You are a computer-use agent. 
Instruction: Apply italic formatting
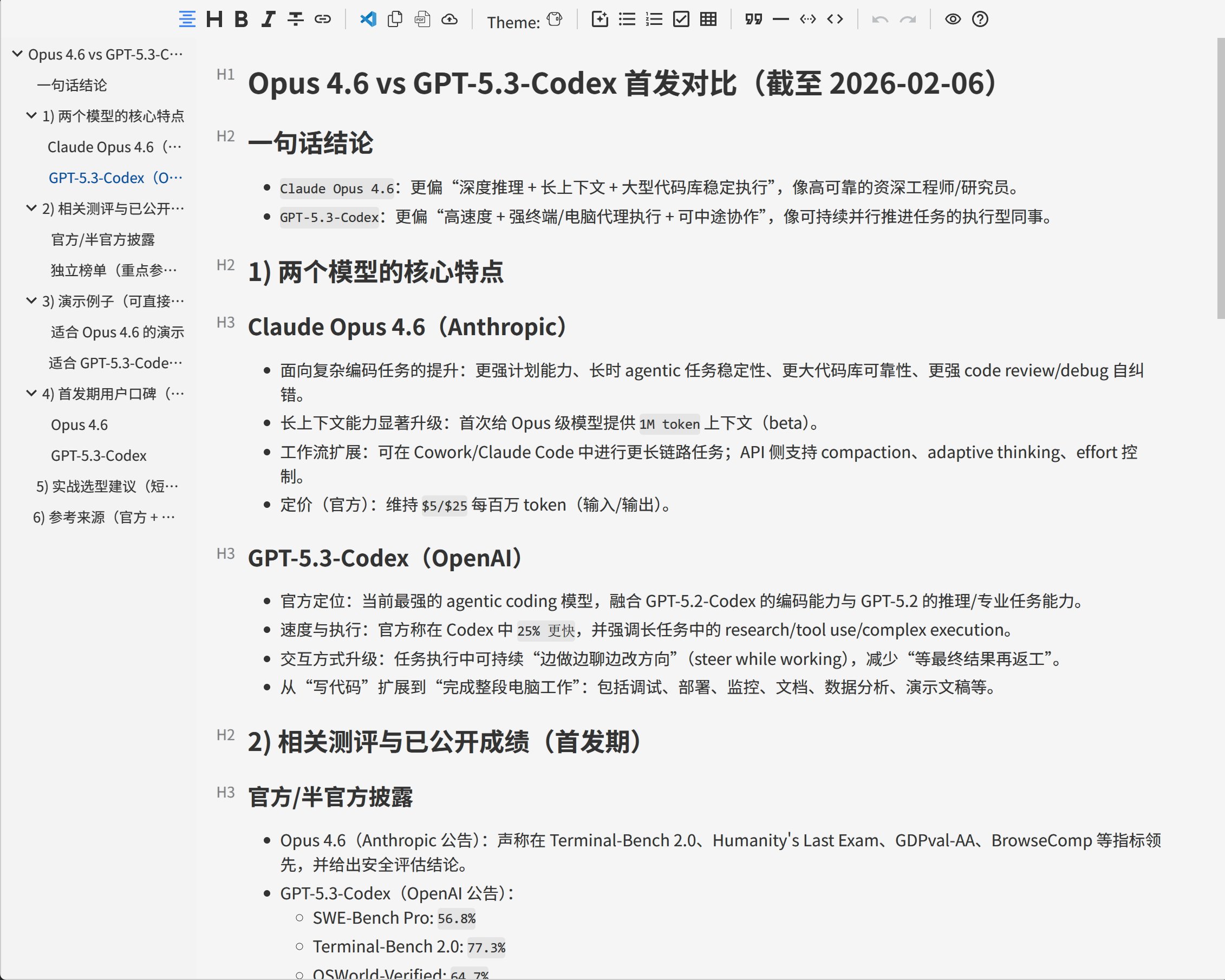(268, 19)
